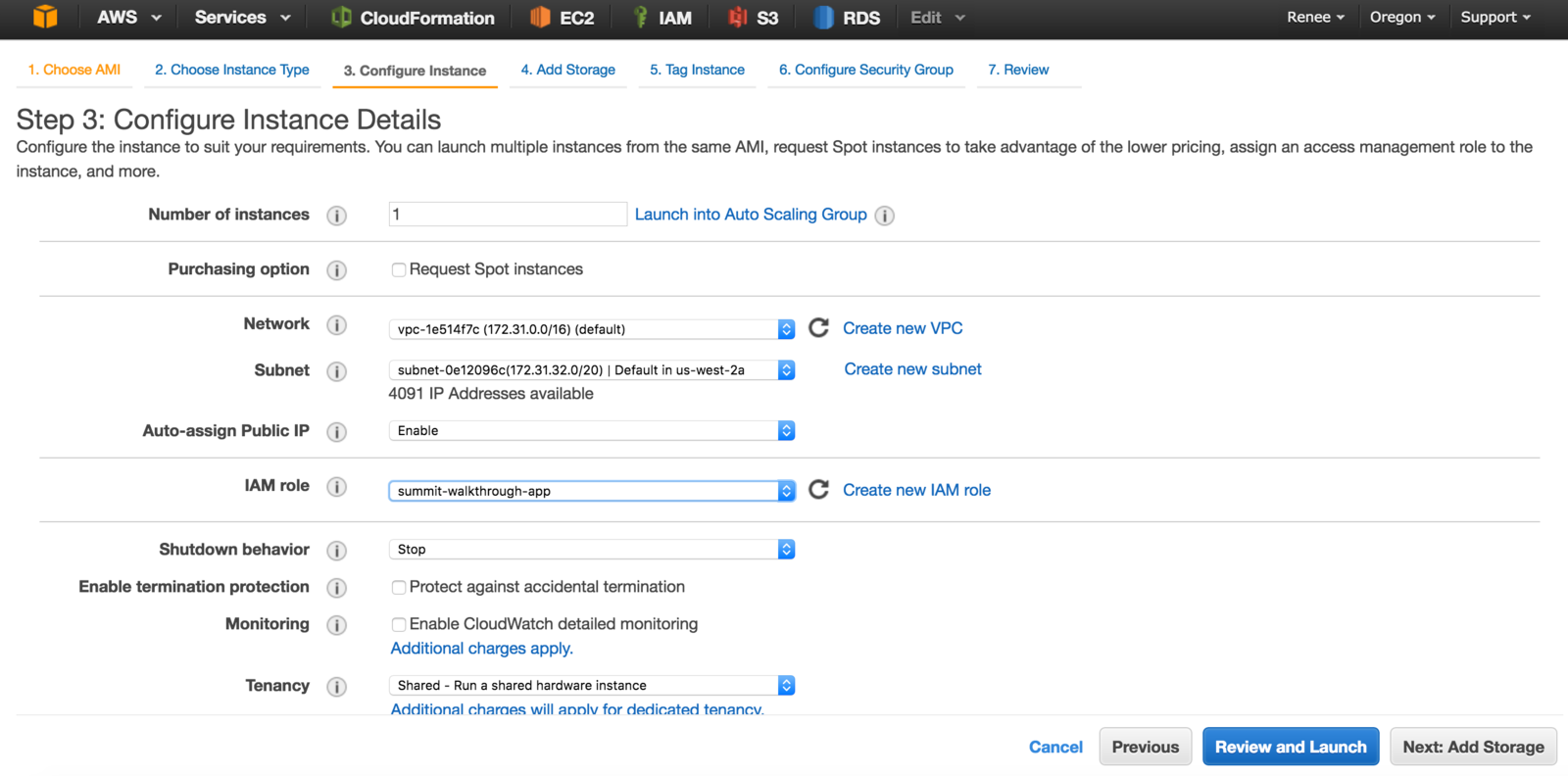
Task: Enable Protect against accidental termination
Action: (x=399, y=587)
